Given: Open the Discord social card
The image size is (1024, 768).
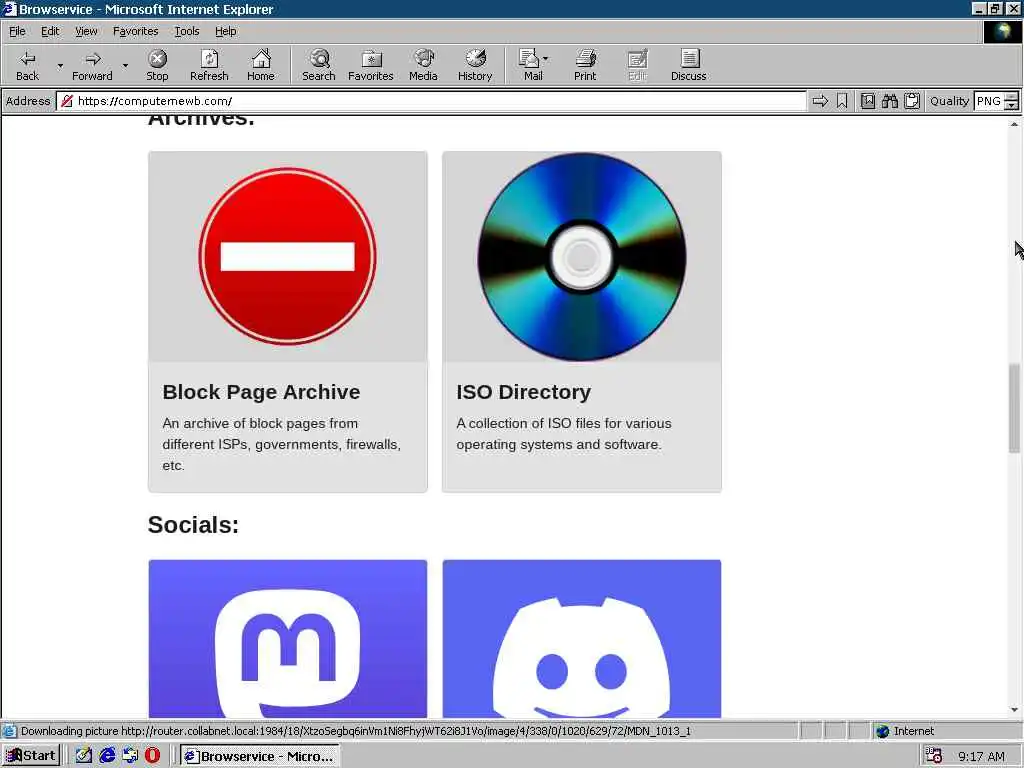Looking at the screenshot, I should point(581,639).
